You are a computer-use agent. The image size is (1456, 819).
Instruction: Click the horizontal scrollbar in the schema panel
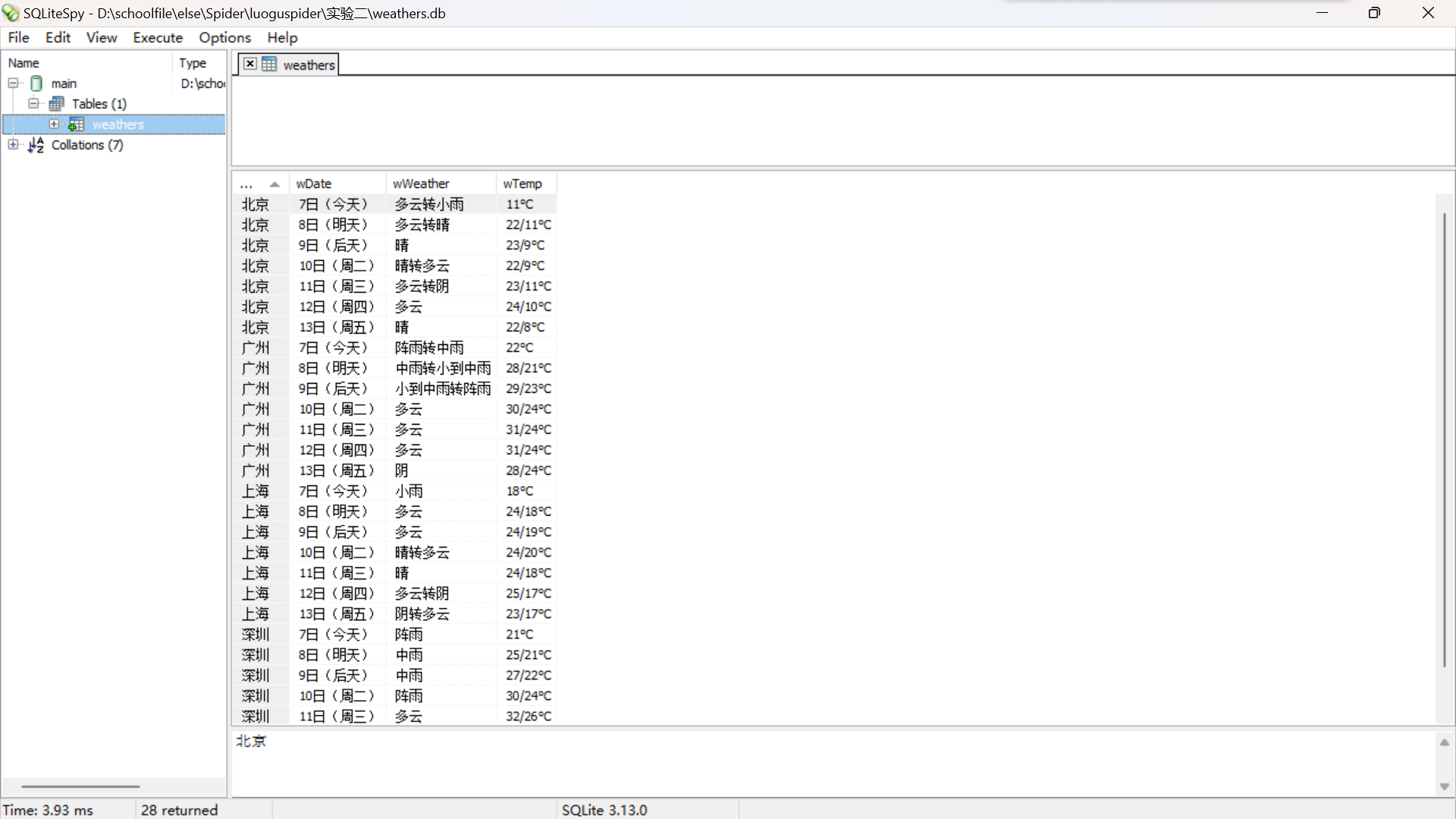pos(80,786)
